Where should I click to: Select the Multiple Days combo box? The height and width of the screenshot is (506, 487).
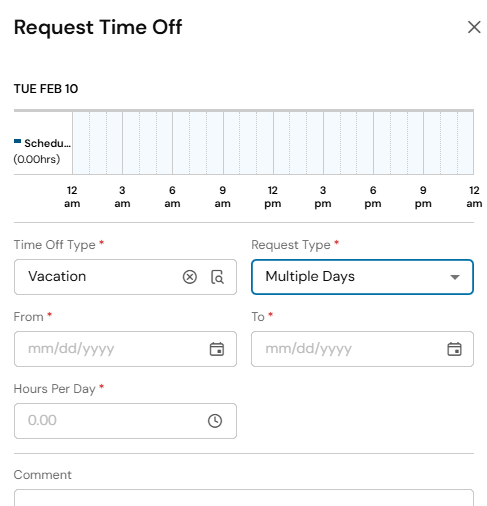point(362,277)
